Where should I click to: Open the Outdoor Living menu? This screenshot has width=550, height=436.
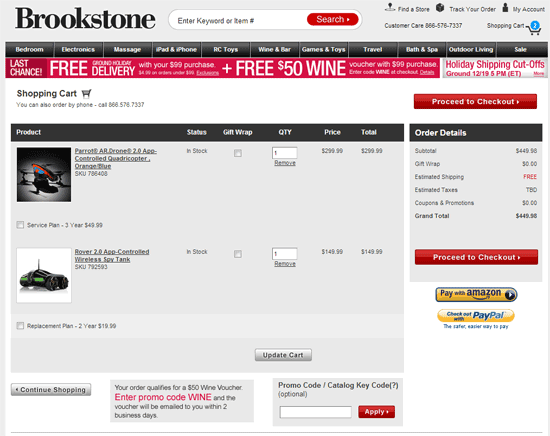point(471,49)
